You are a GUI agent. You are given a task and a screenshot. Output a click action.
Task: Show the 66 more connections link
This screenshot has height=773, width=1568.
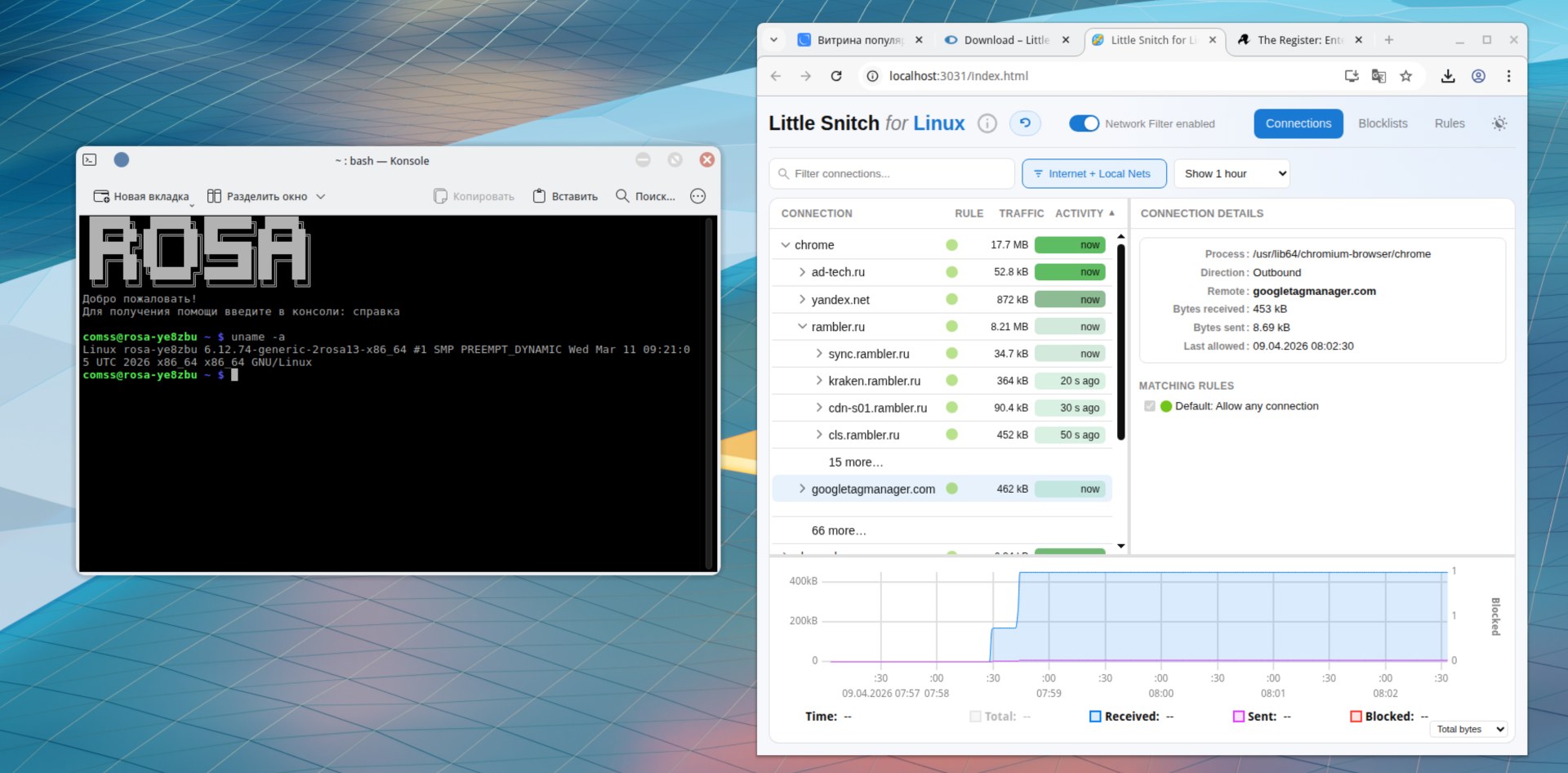[x=839, y=530]
